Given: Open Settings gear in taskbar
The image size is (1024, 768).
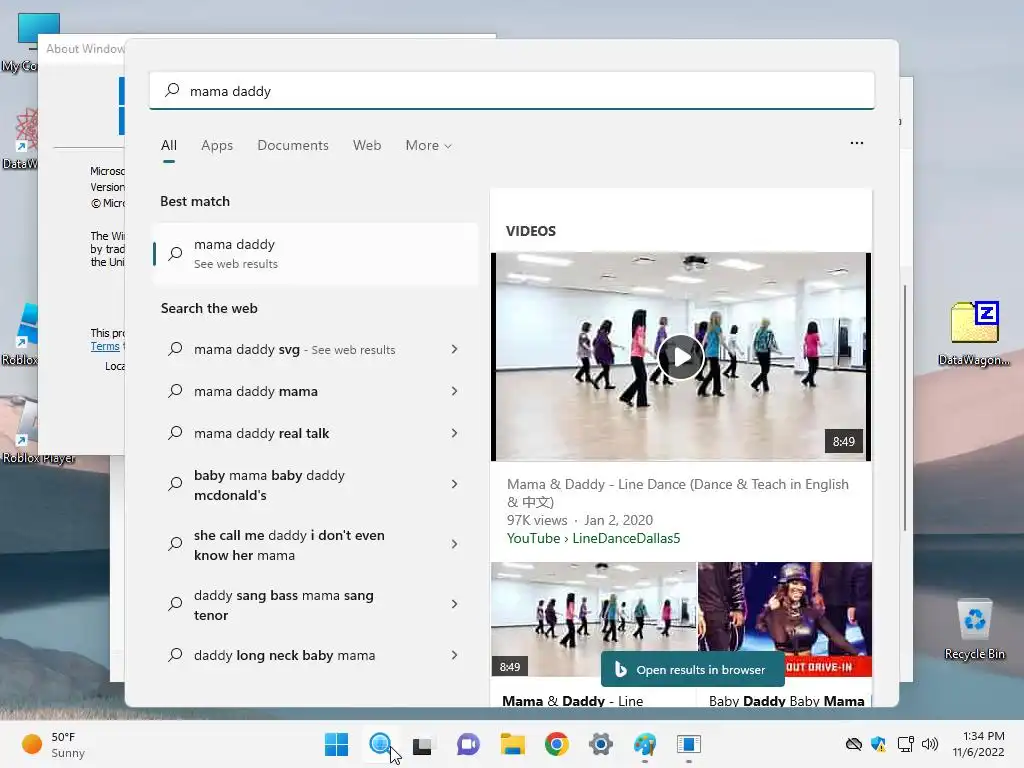Looking at the screenshot, I should tap(601, 744).
